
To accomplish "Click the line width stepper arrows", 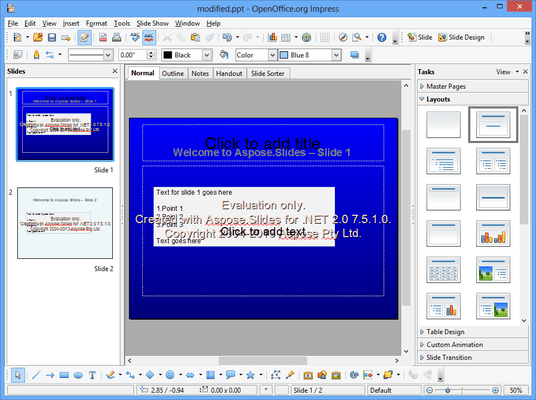I will (151, 55).
